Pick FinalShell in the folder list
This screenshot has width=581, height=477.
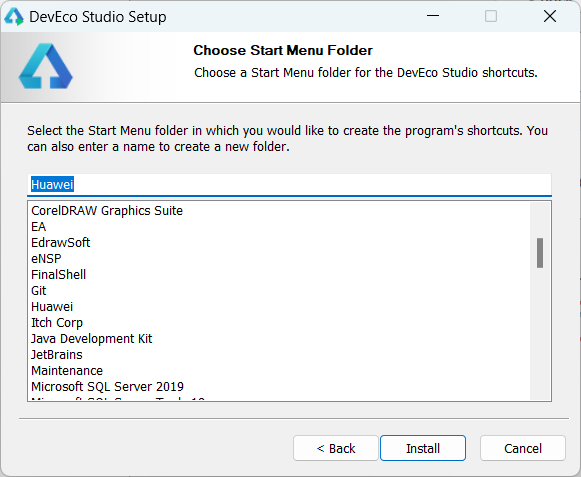(59, 274)
